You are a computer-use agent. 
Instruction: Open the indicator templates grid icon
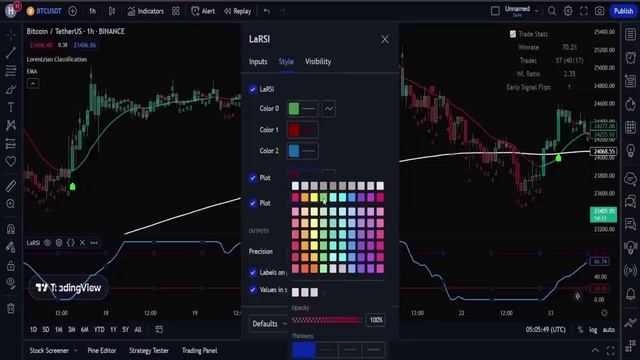coord(176,11)
